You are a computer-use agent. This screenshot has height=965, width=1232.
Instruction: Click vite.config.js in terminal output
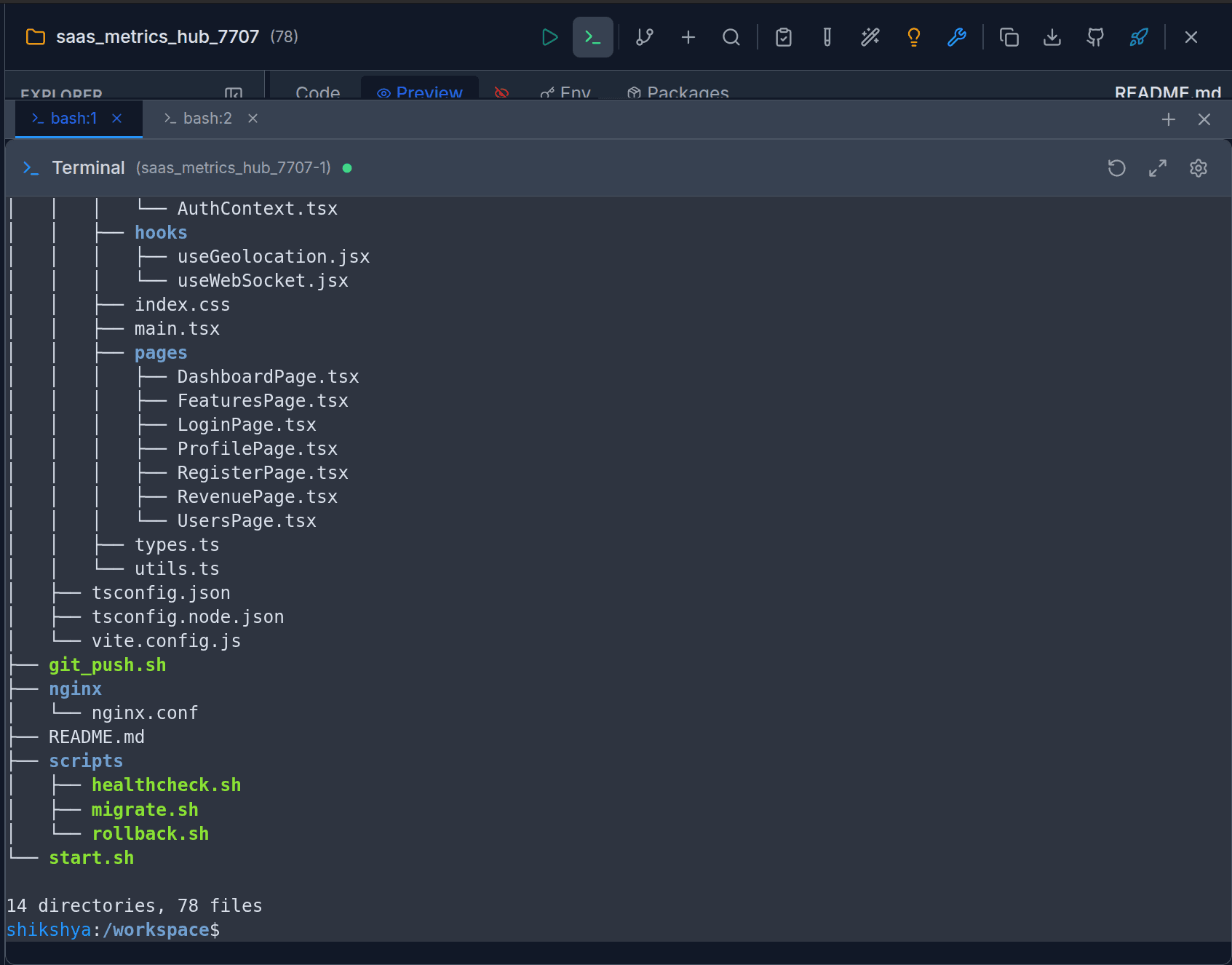[166, 641]
